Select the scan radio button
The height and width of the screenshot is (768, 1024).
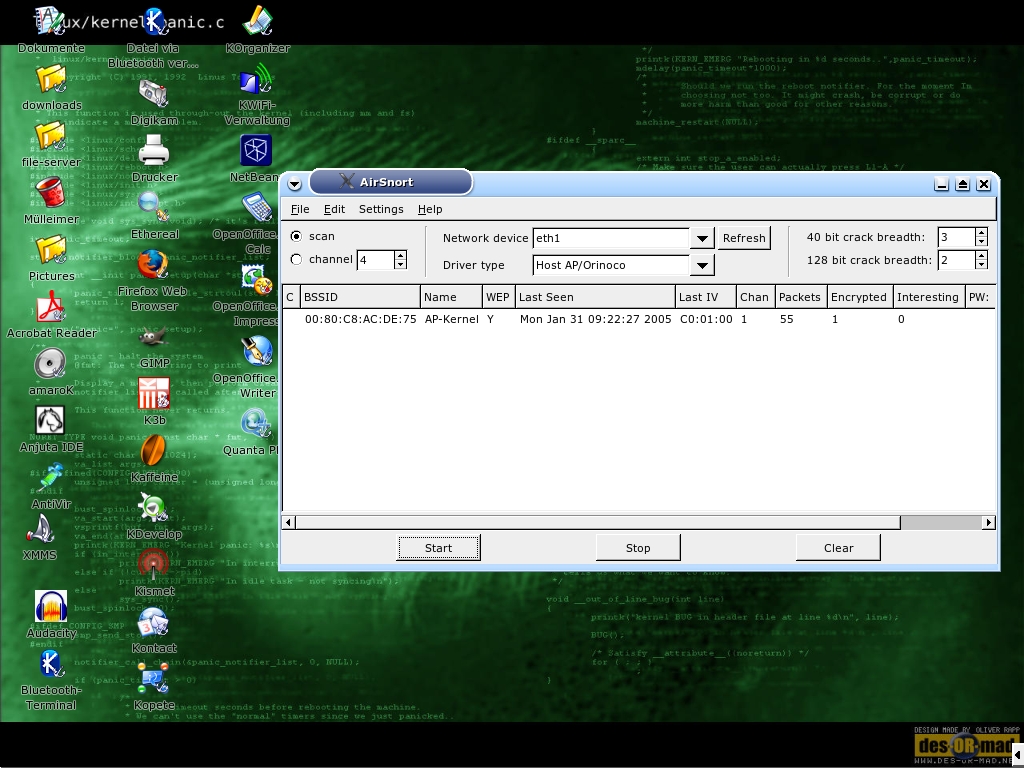(296, 236)
